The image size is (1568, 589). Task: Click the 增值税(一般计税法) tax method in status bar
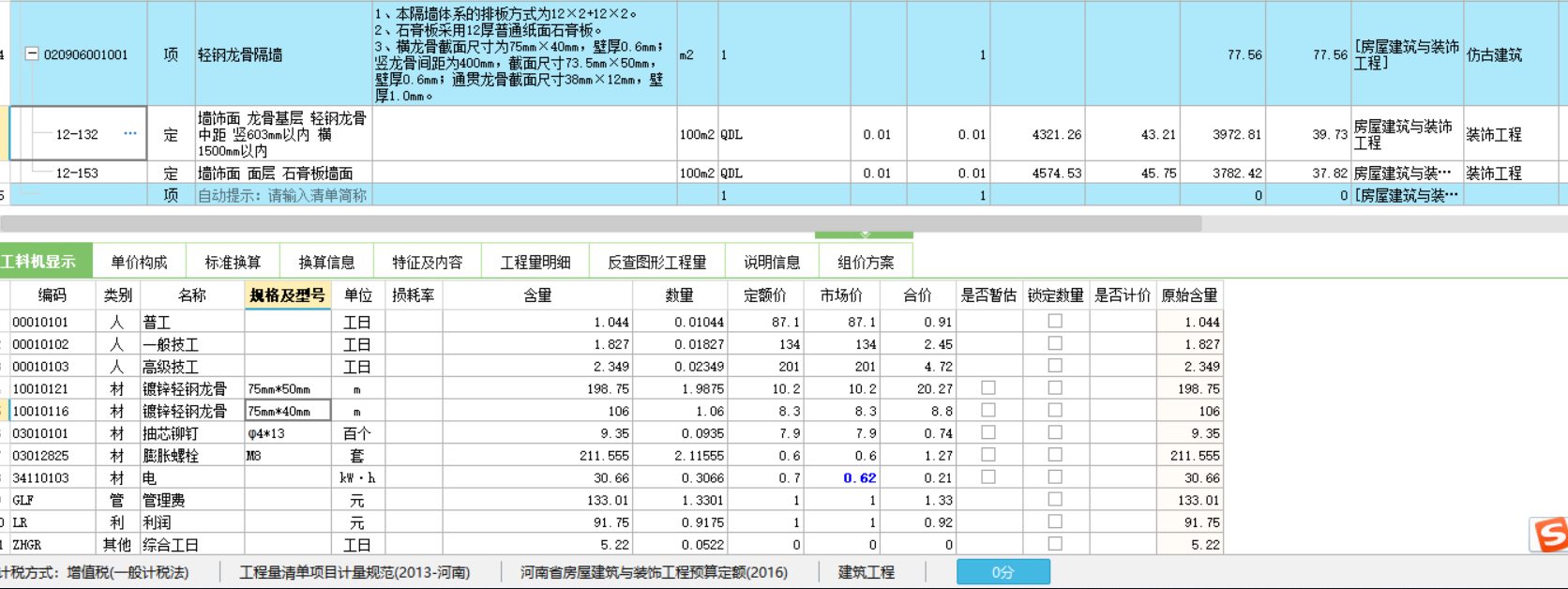[127, 572]
